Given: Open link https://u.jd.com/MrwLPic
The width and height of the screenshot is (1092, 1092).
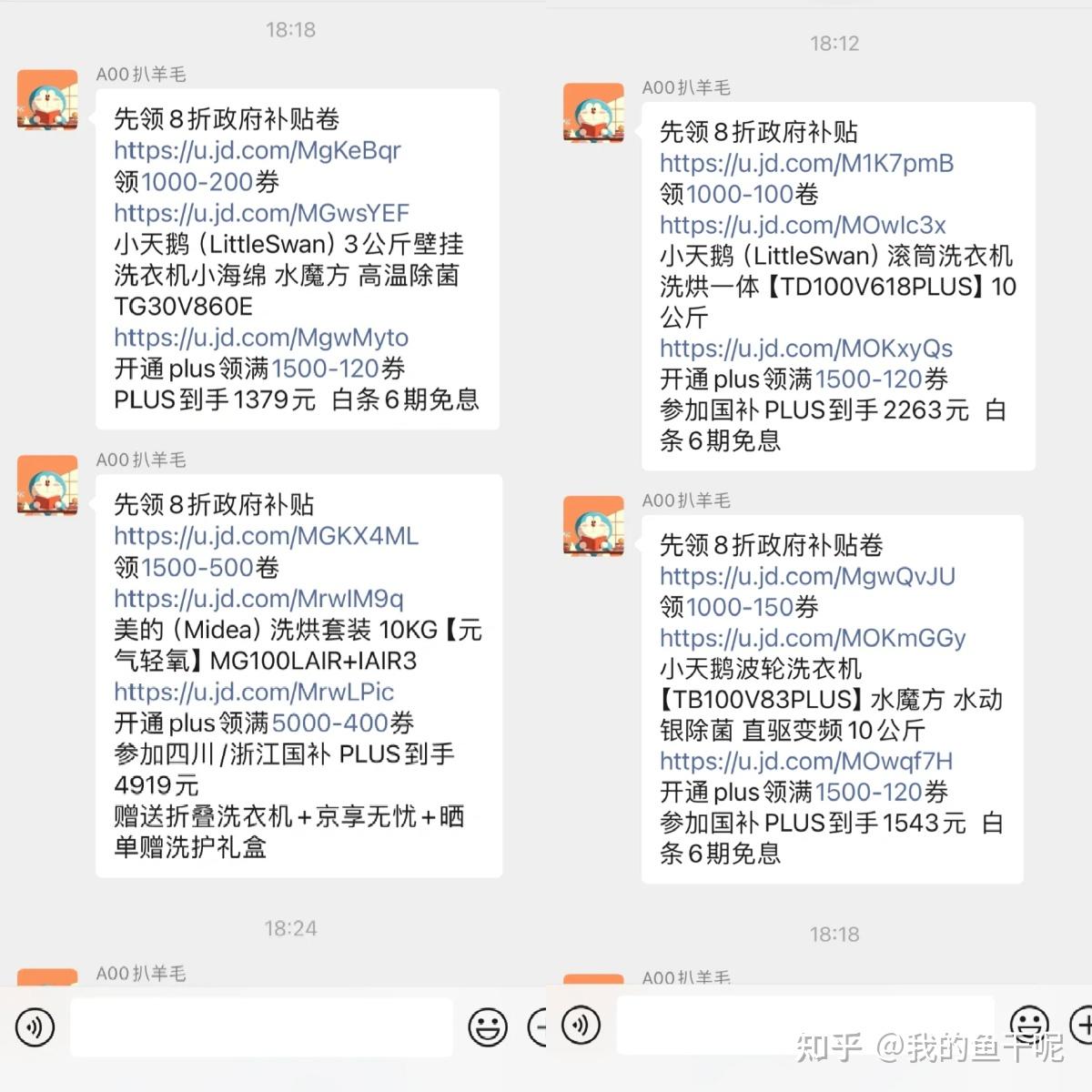Looking at the screenshot, I should tap(254, 692).
